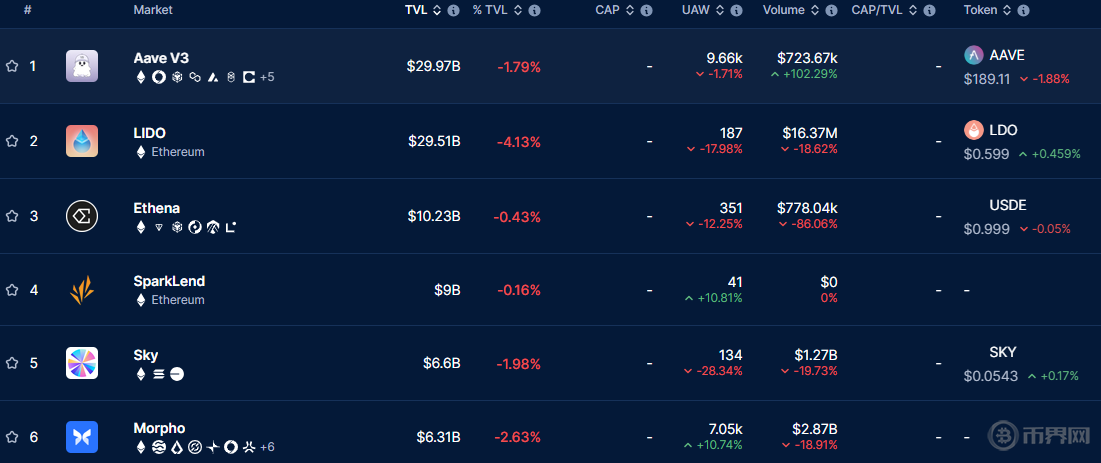Viewport: 1101px width, 463px height.
Task: Click the AAVE token price
Action: click(x=987, y=79)
